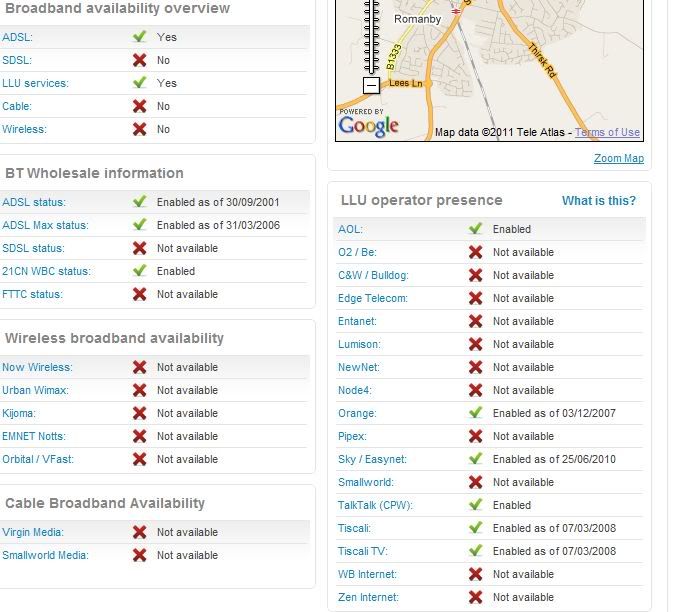Open the 'What is this?' help link

coord(598,201)
